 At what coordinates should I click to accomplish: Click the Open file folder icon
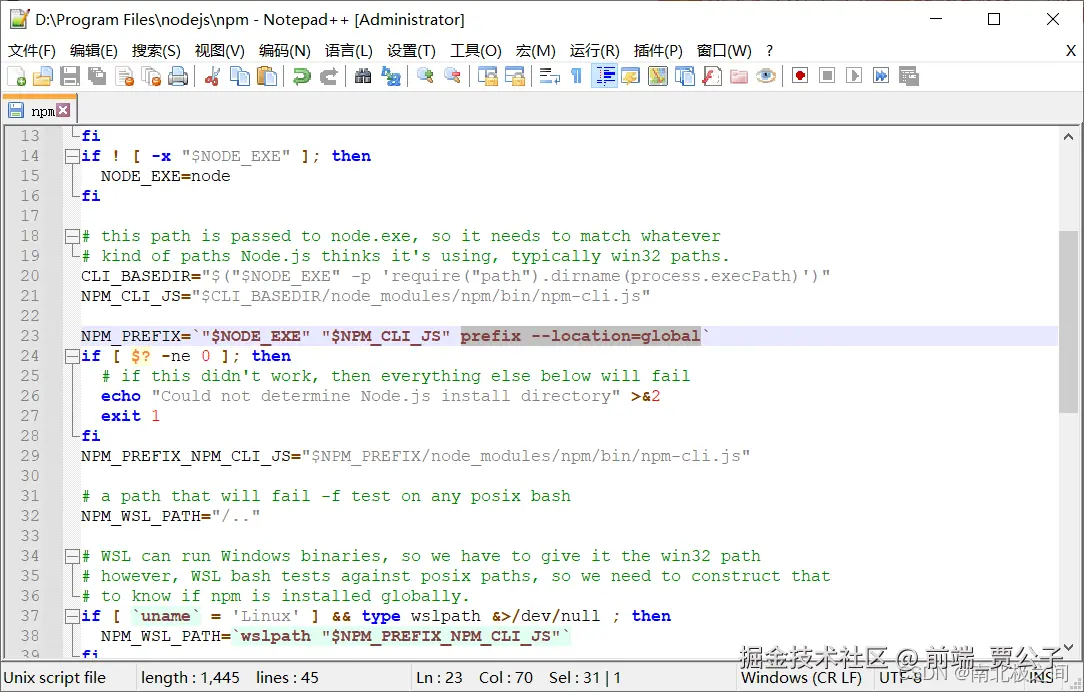click(43, 76)
